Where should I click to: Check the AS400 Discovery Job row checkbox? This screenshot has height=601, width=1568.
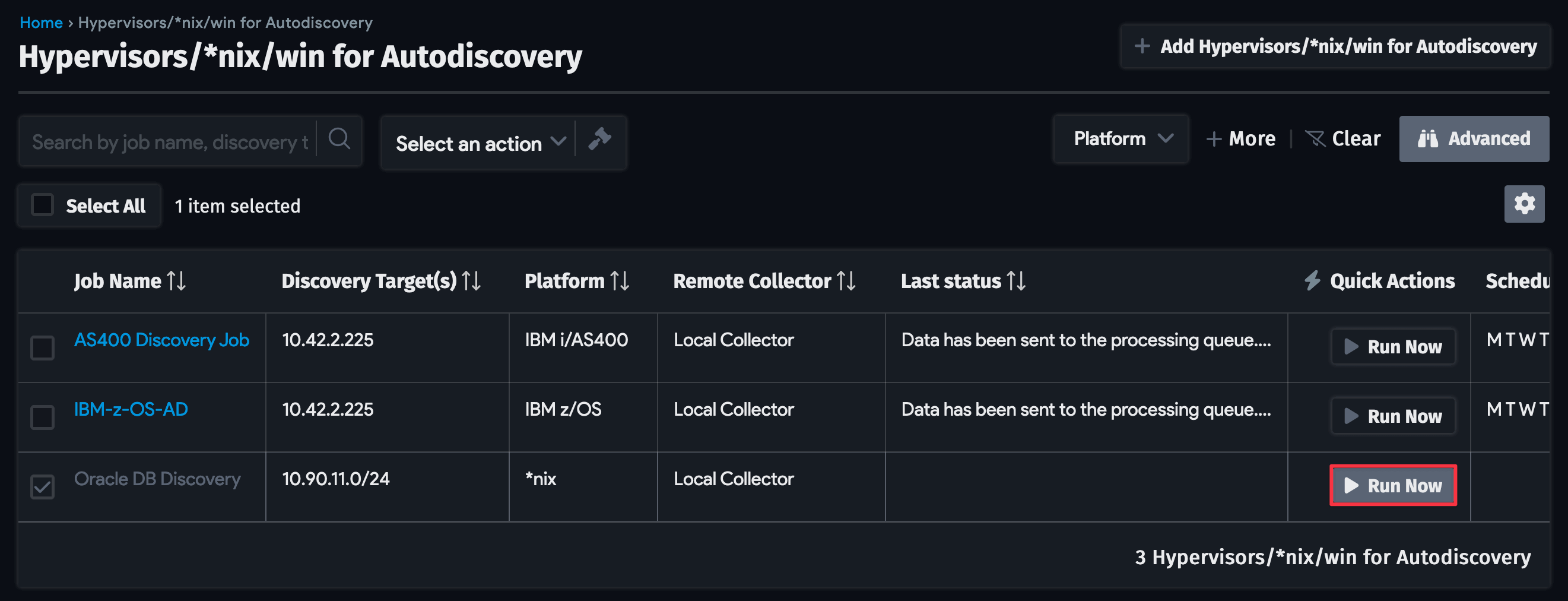tap(42, 348)
